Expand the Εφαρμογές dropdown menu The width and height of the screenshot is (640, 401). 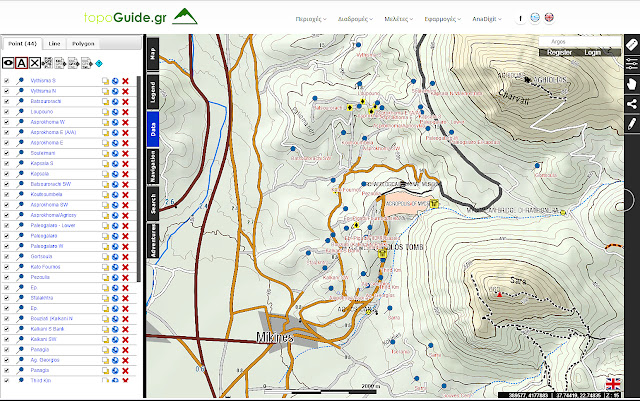click(442, 19)
